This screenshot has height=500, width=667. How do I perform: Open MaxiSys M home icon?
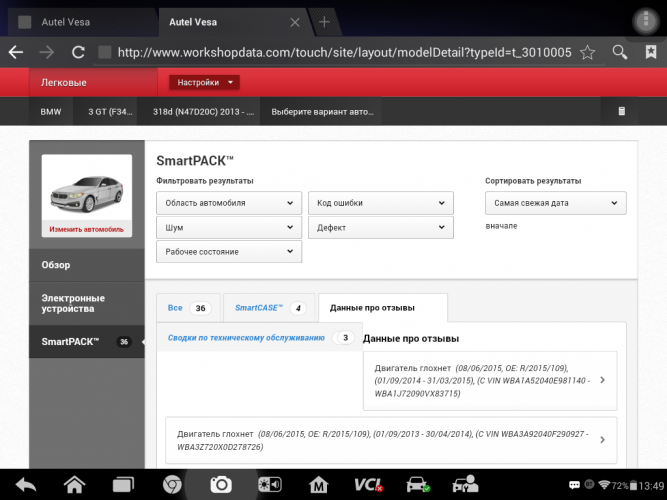(x=319, y=484)
